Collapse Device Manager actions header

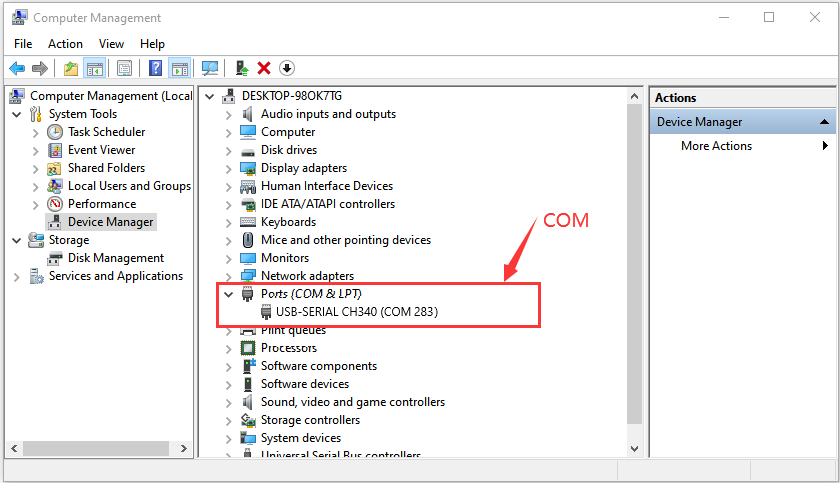(824, 122)
